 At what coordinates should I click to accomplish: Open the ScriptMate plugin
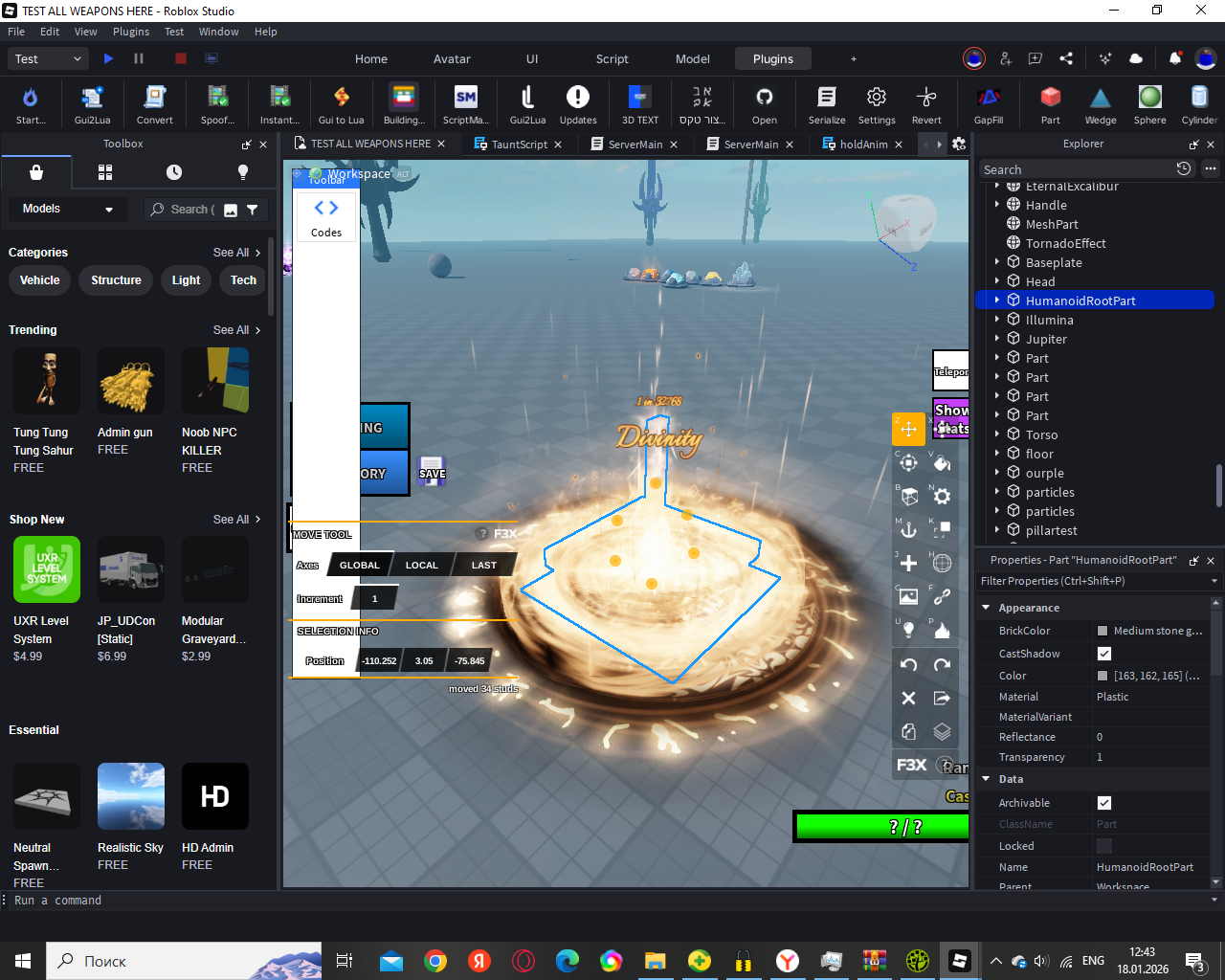(x=466, y=104)
